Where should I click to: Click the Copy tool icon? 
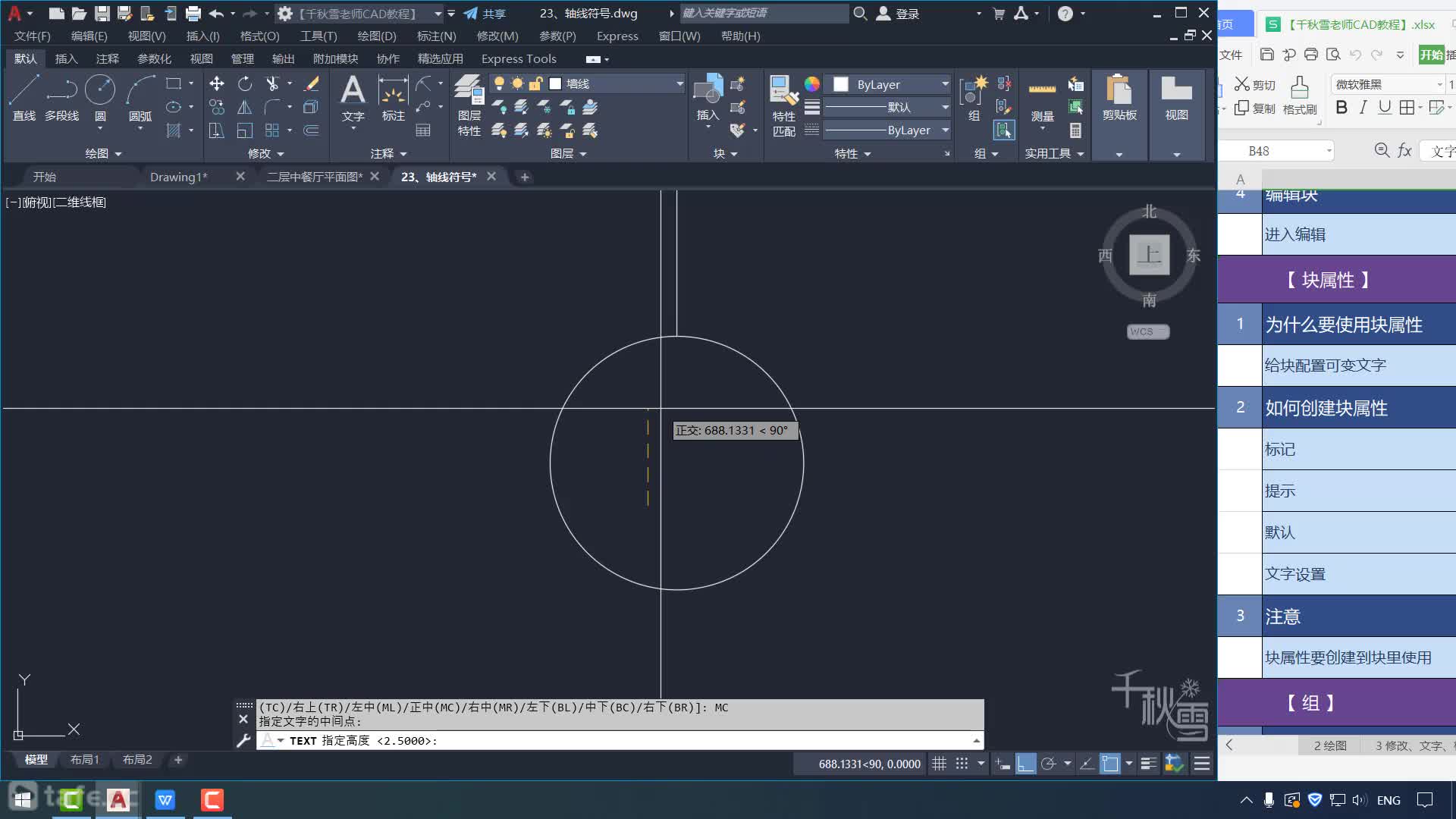[x=217, y=107]
